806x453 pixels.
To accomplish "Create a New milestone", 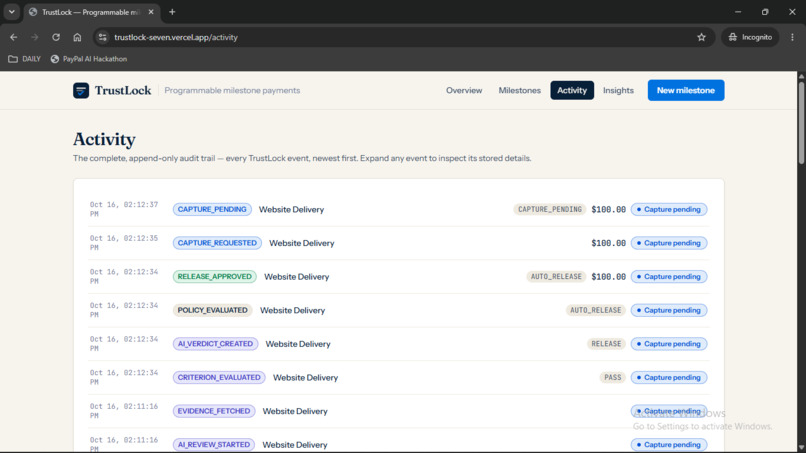I will [x=686, y=90].
